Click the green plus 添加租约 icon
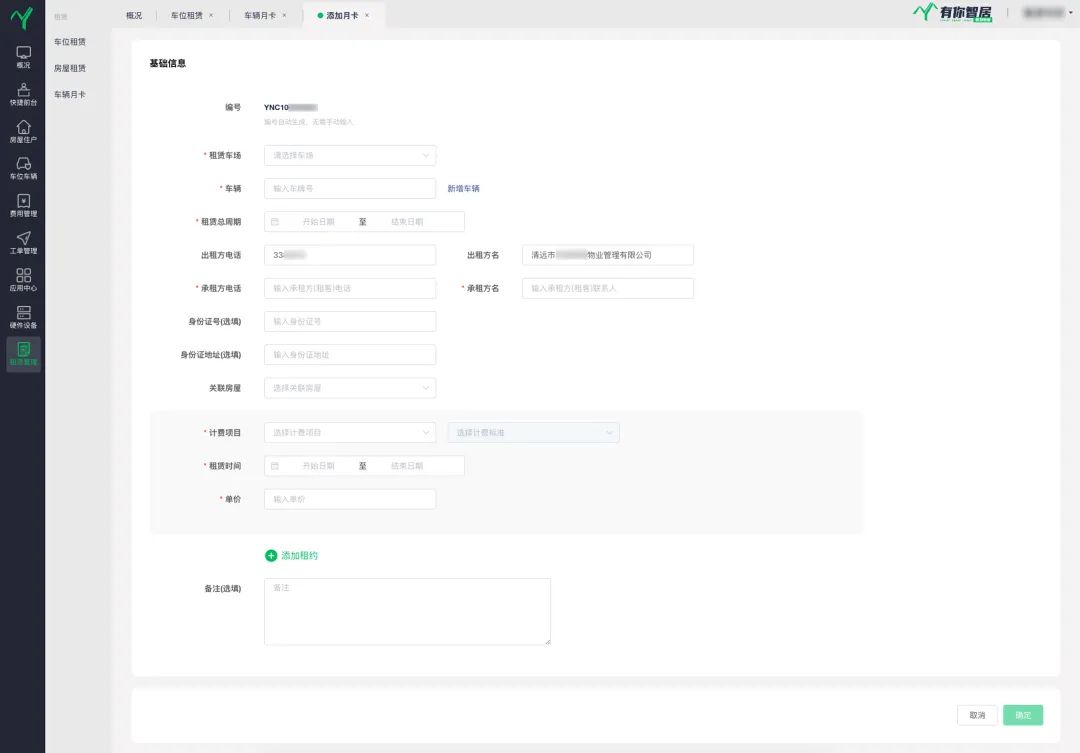1080x753 pixels. (271, 555)
